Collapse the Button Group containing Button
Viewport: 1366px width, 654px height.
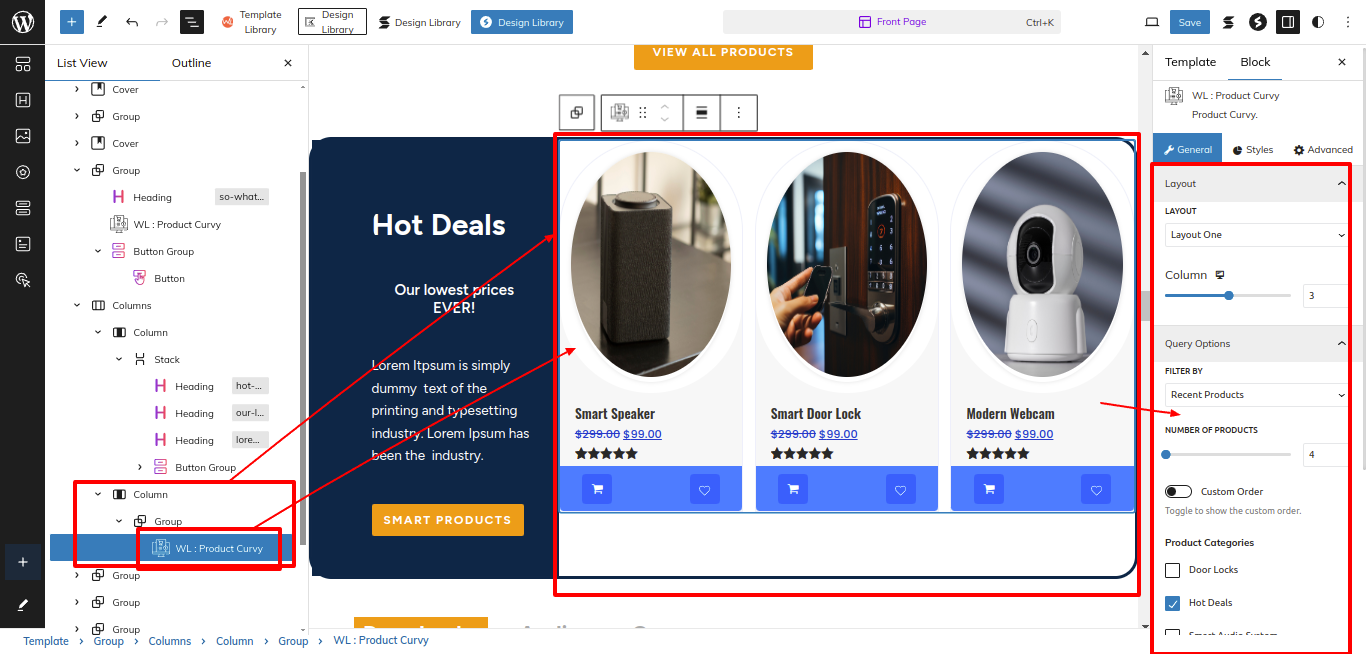point(98,251)
